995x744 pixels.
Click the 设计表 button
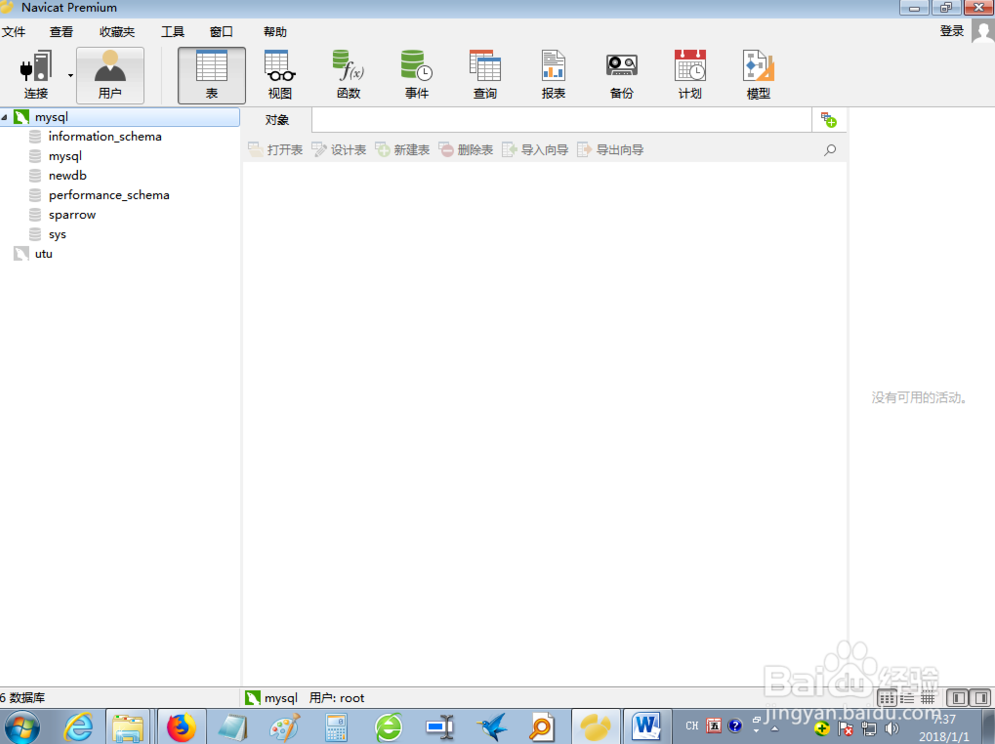pyautogui.click(x=339, y=150)
